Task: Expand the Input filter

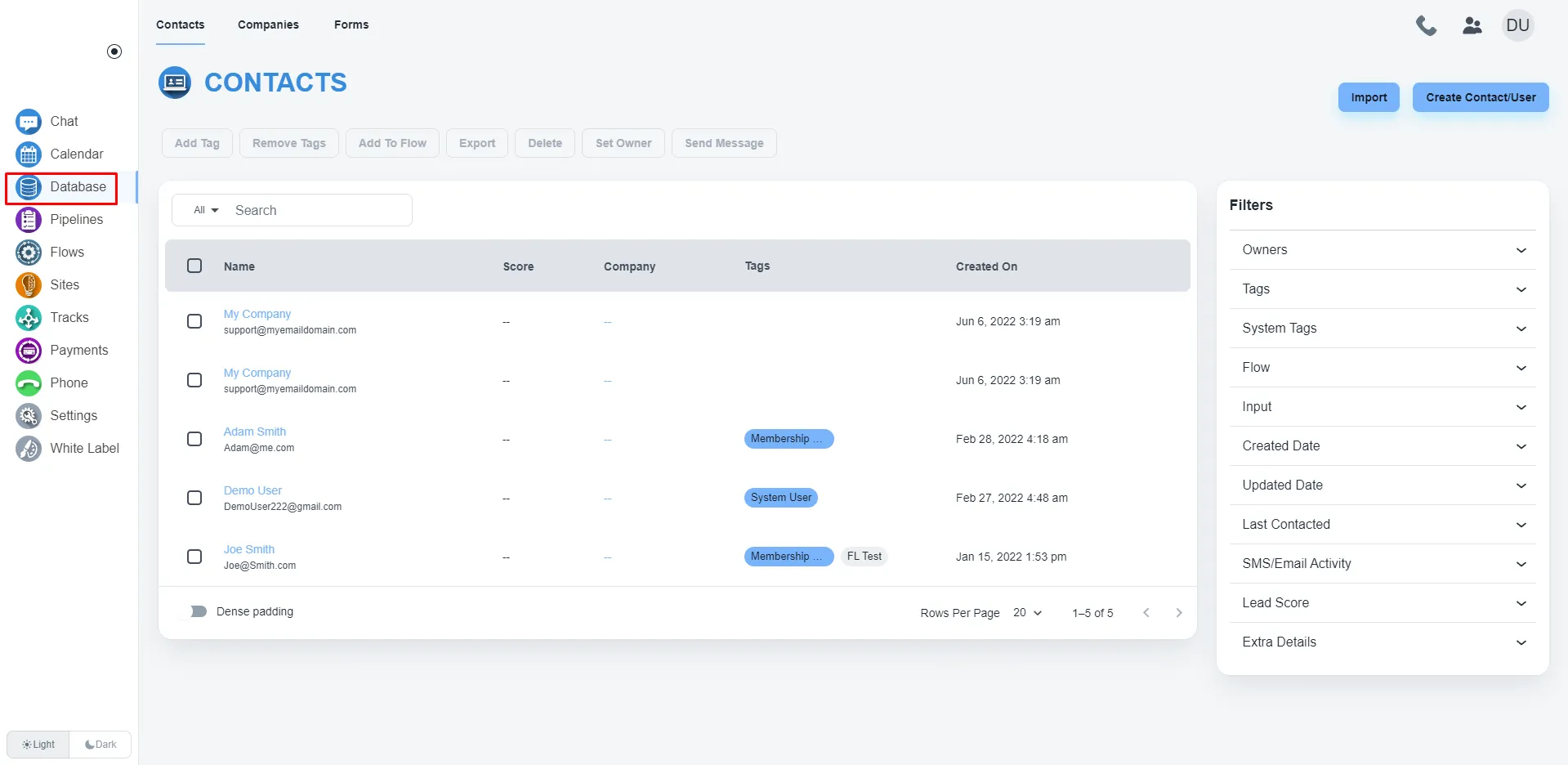Action: 1383,407
